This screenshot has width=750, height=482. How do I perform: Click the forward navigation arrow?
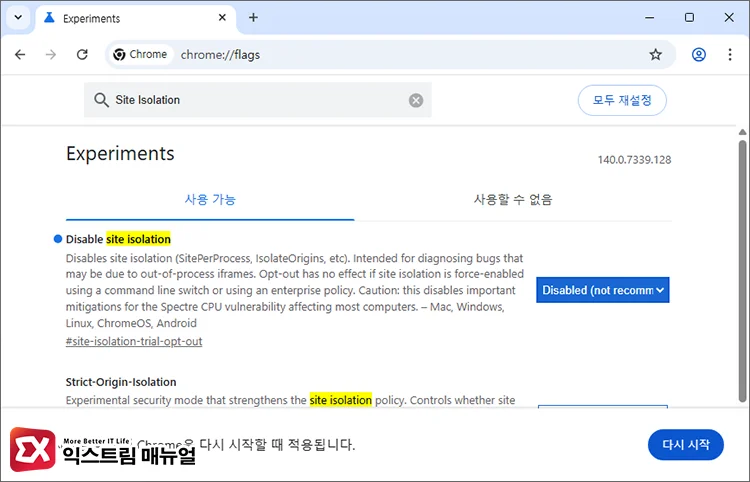[51, 55]
